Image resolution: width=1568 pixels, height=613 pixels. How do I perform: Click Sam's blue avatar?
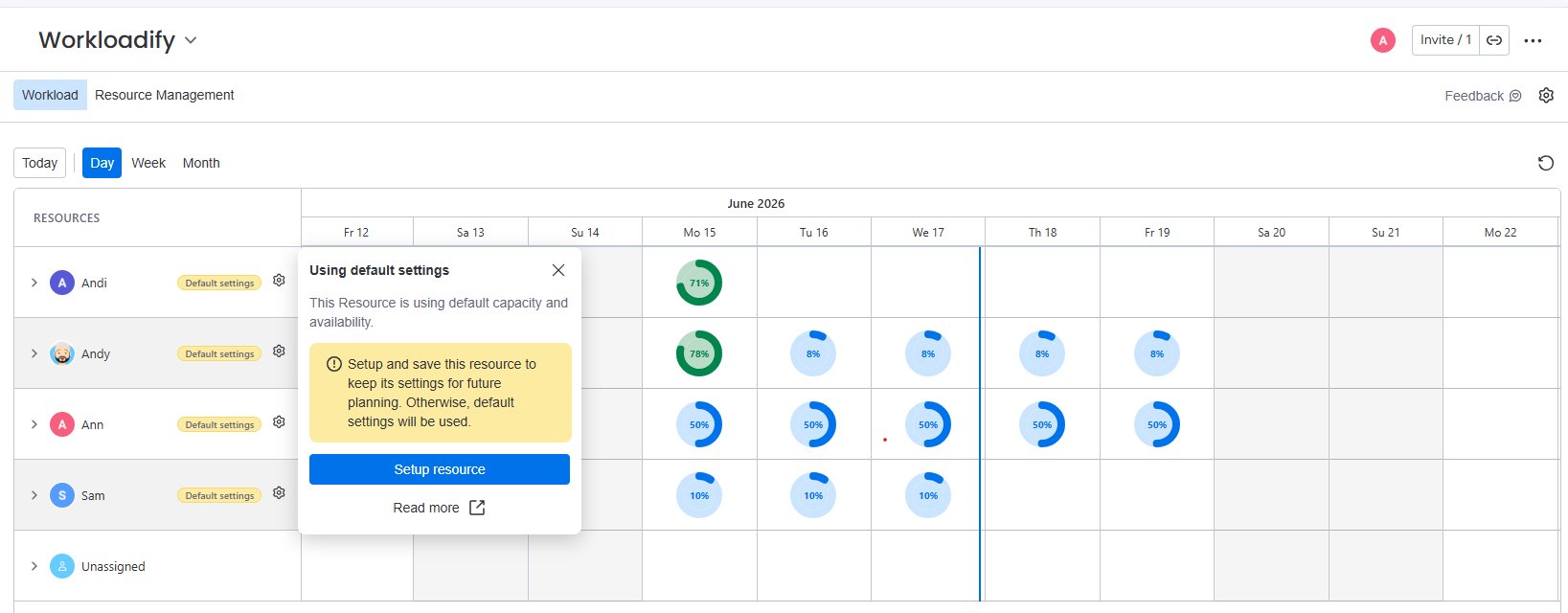click(62, 495)
